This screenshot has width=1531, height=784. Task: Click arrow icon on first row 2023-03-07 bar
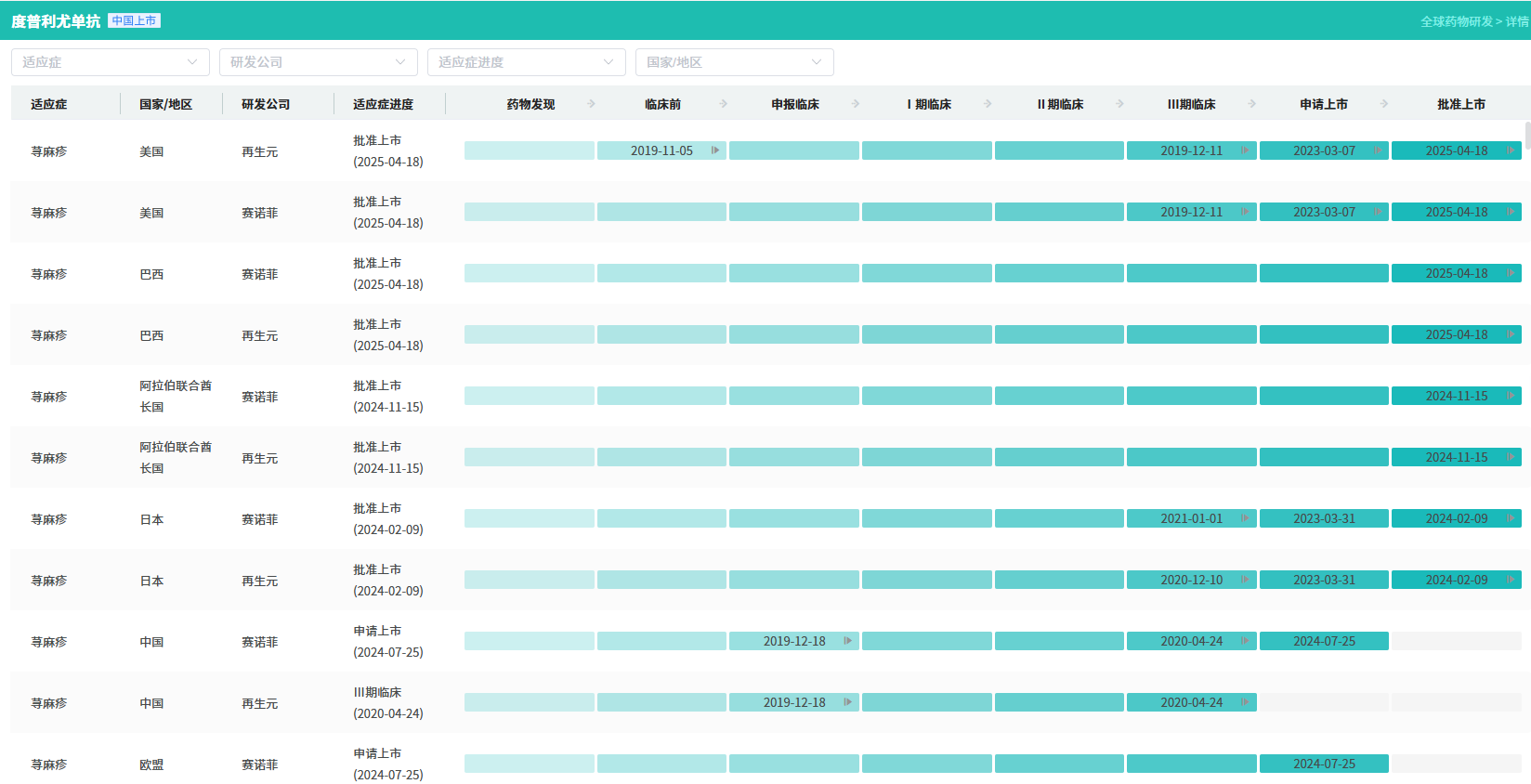point(1377,150)
